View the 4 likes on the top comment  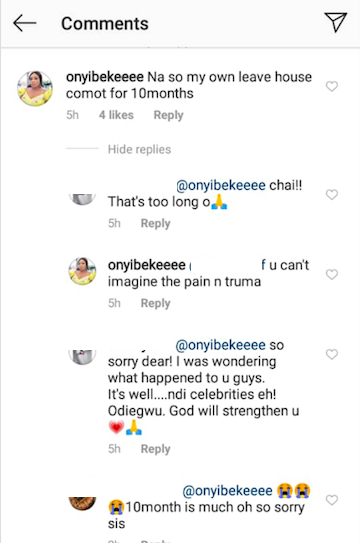116,115
